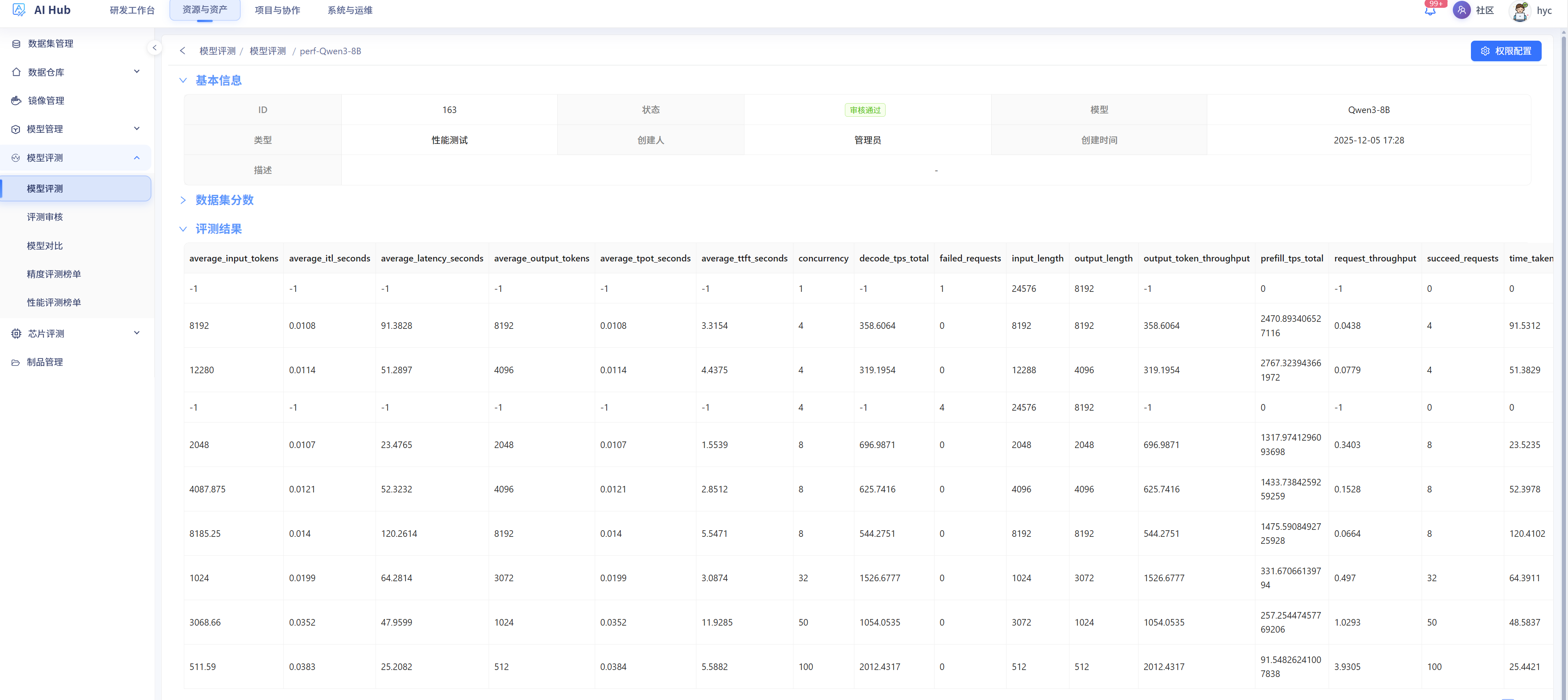This screenshot has width=1568, height=700.
Task: Open 性能评测榜单 in the sidebar
Action: click(x=53, y=302)
